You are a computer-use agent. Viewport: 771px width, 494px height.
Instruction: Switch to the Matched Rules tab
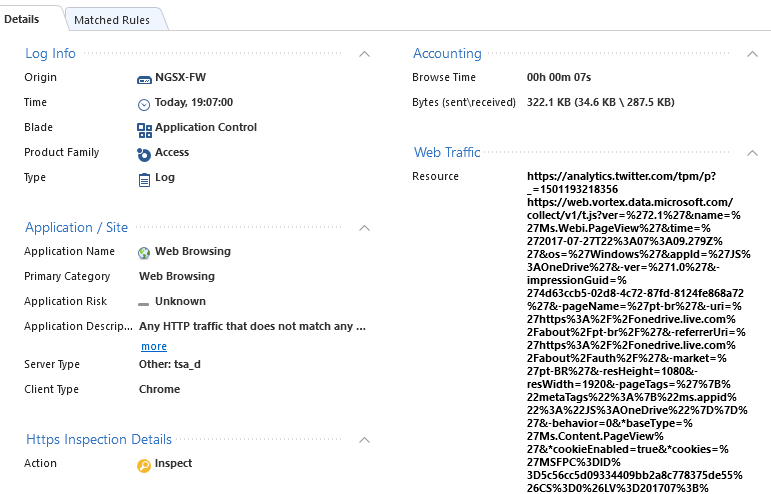coord(112,20)
